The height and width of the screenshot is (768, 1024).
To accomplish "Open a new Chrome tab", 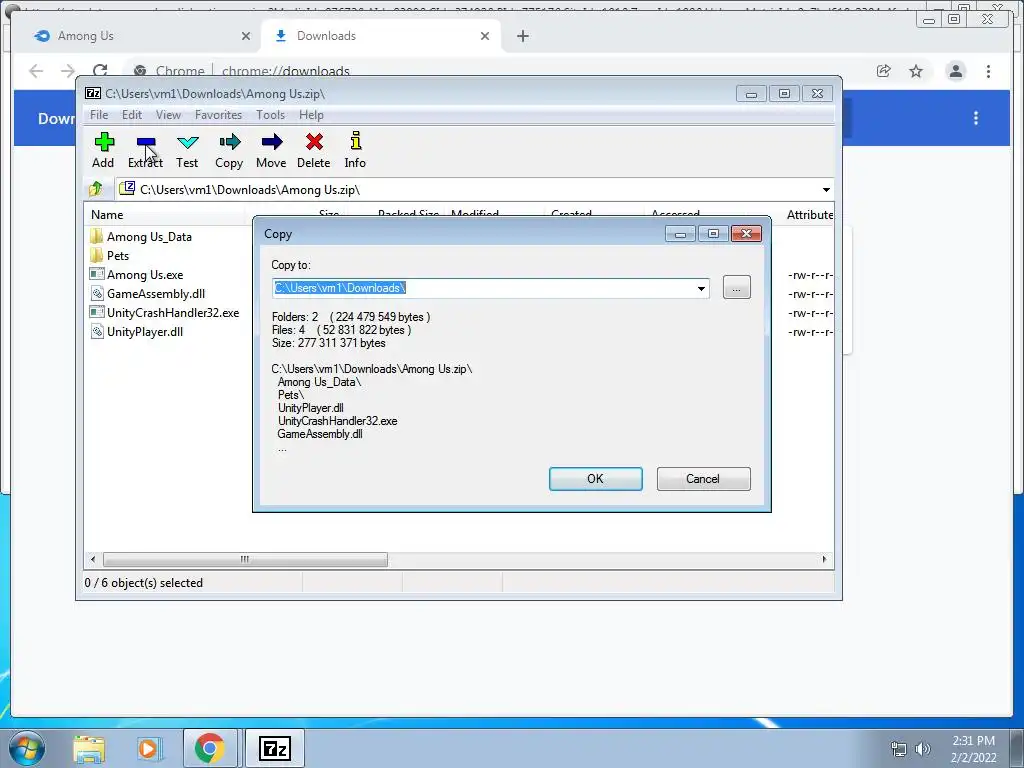I will (522, 36).
